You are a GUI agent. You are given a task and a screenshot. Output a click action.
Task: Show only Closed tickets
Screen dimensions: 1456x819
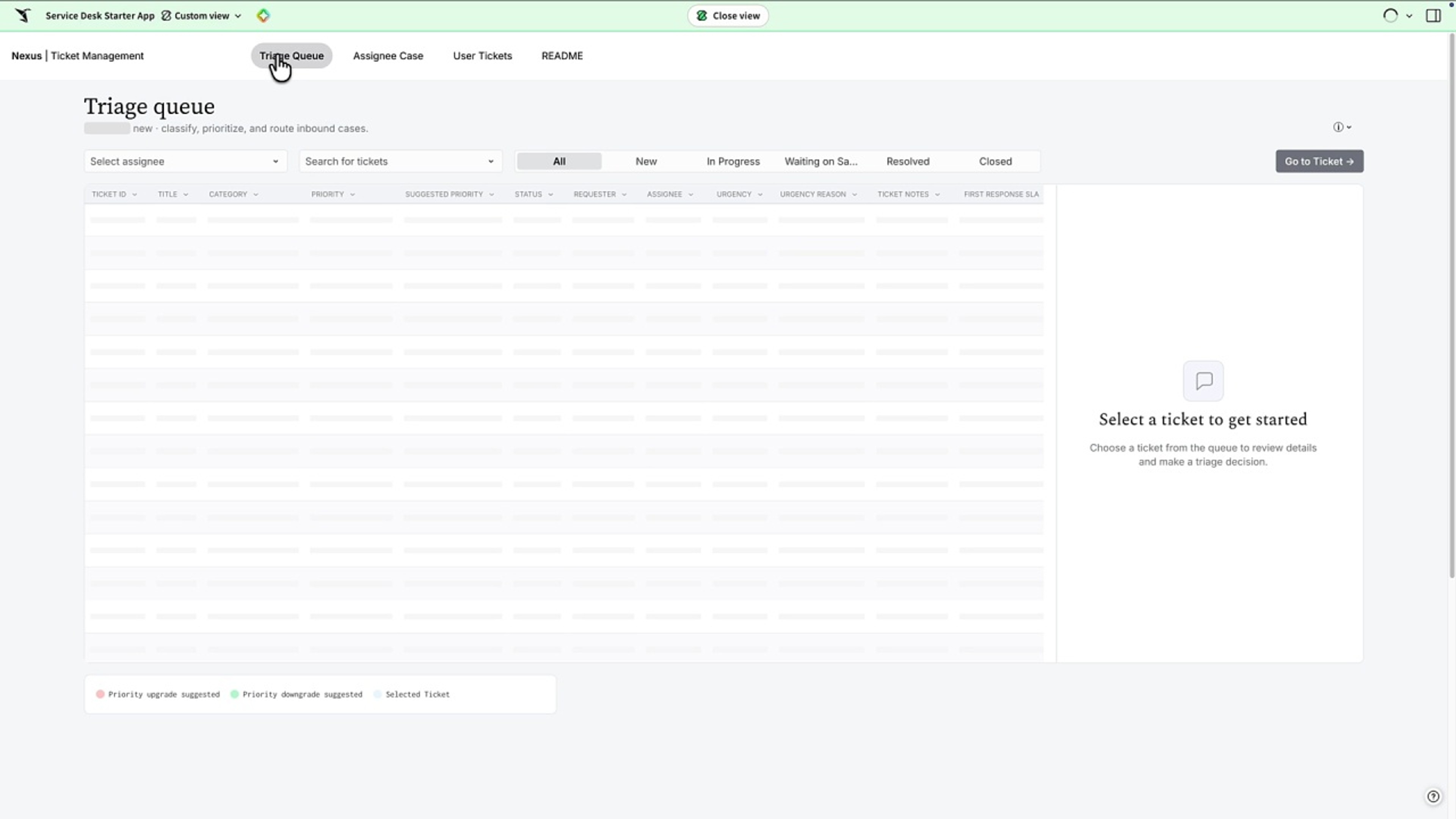tap(995, 161)
